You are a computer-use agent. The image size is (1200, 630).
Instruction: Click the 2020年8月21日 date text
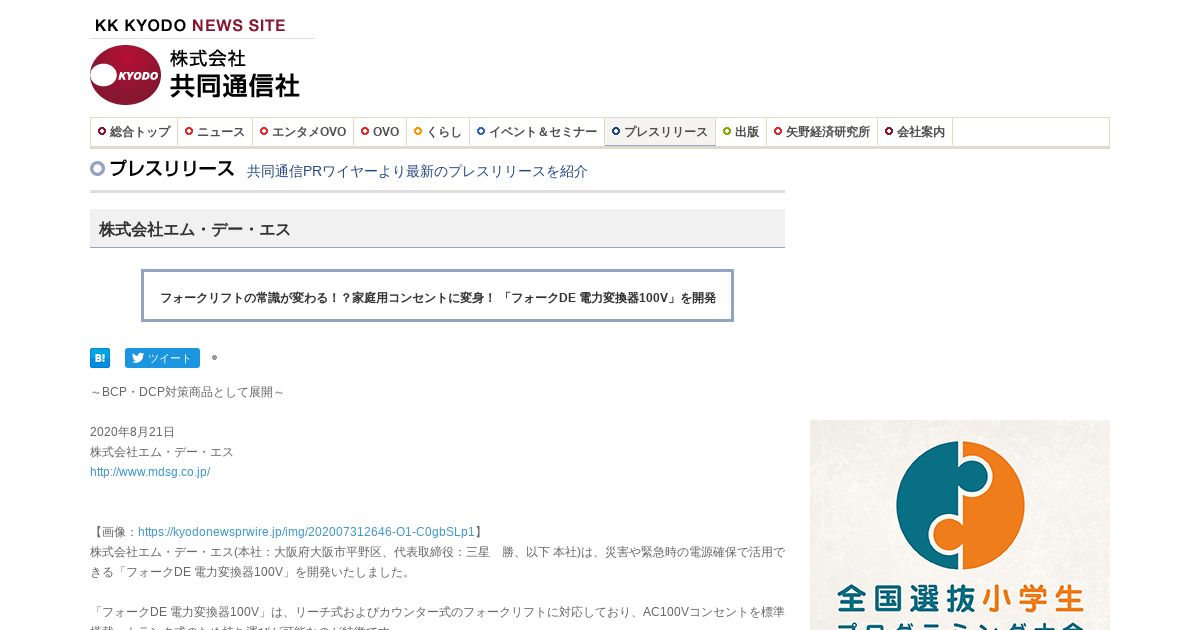pos(132,432)
